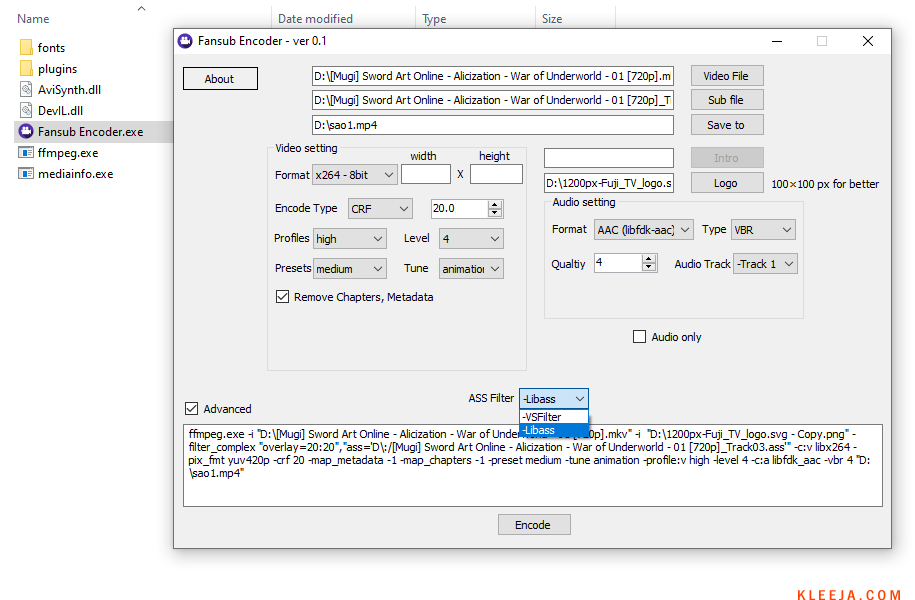Screen dimensions: 915x600
Task: Click the Fansub Encoder title bar icon
Action: tap(185, 41)
